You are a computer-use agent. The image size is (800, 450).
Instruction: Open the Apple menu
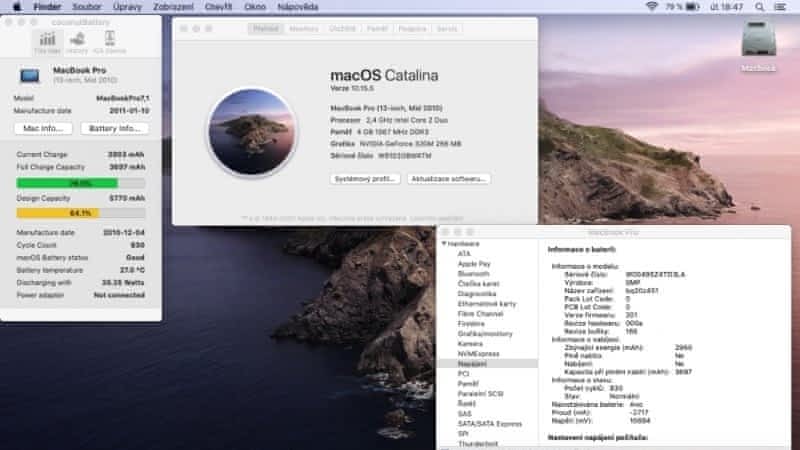coord(17,7)
